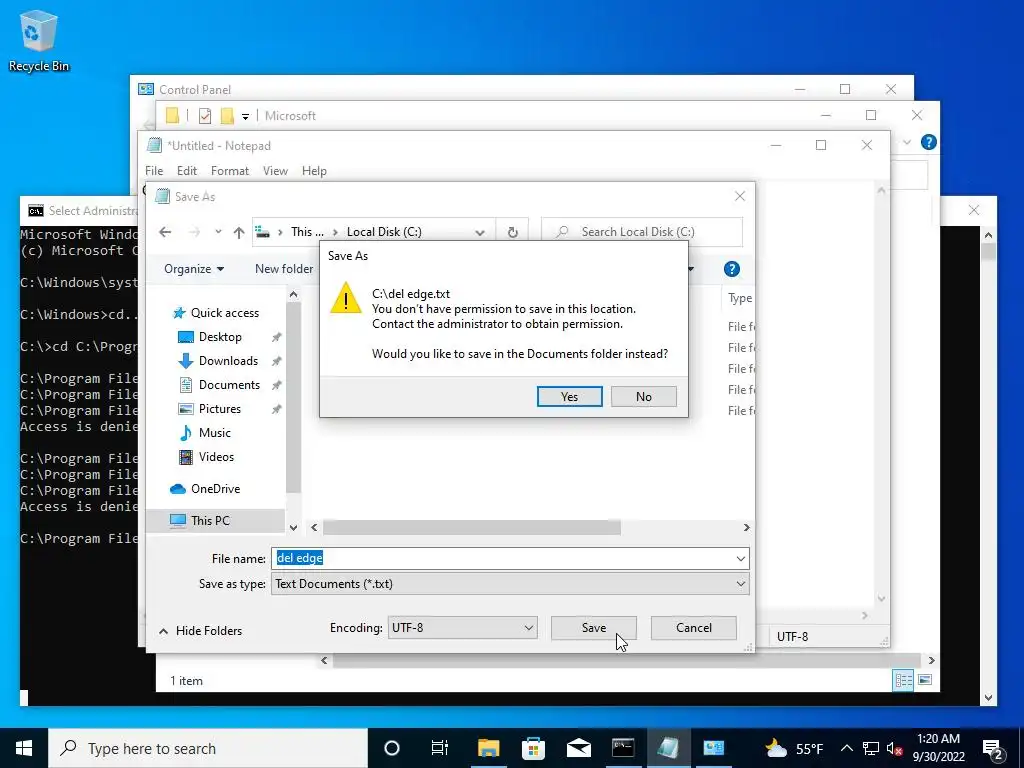Click the Recycle Bin desktop icon

coord(39,42)
